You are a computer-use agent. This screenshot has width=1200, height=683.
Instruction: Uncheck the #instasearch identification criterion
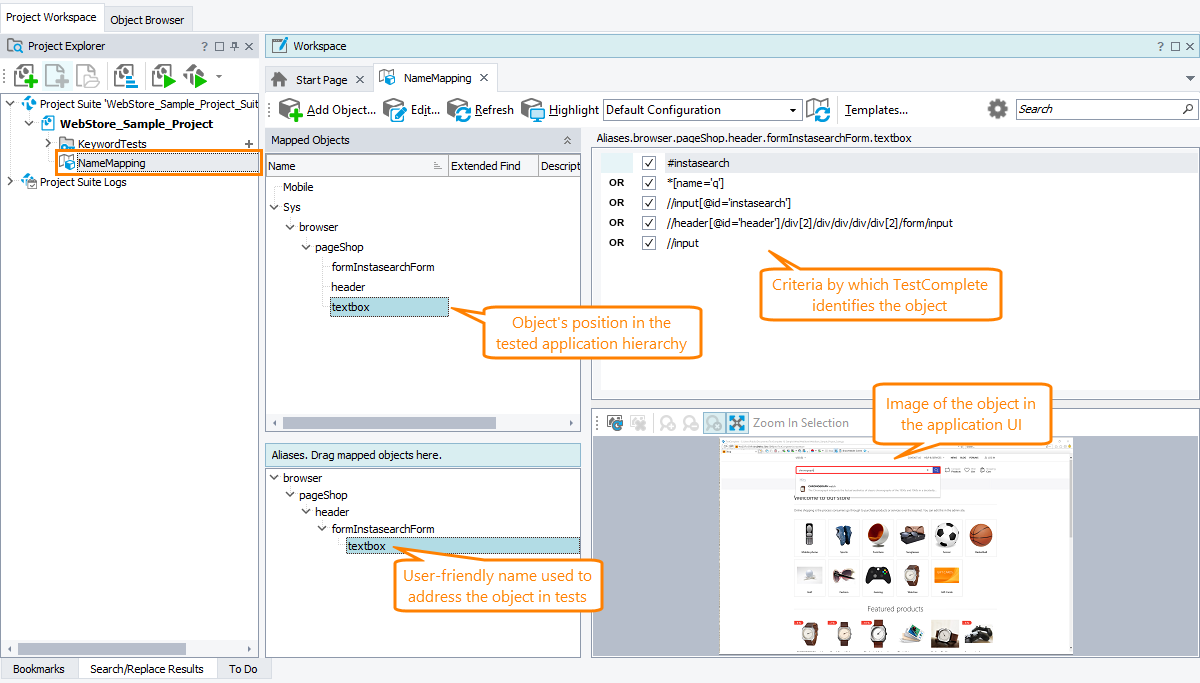pyautogui.click(x=648, y=162)
